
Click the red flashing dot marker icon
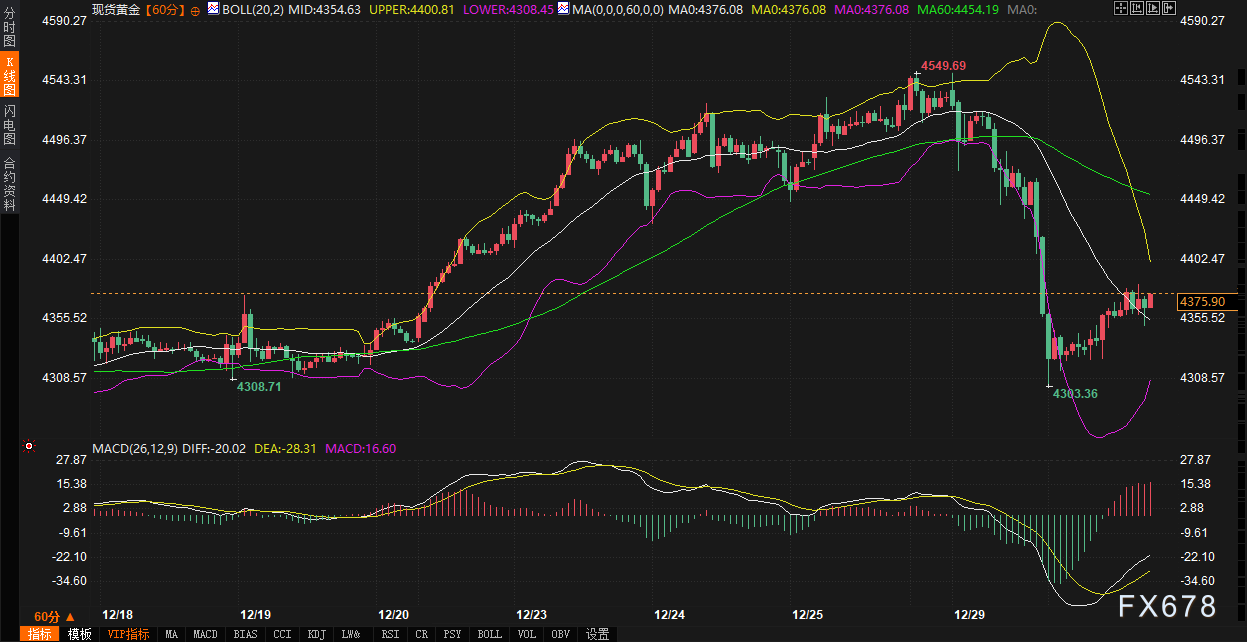(x=29, y=446)
